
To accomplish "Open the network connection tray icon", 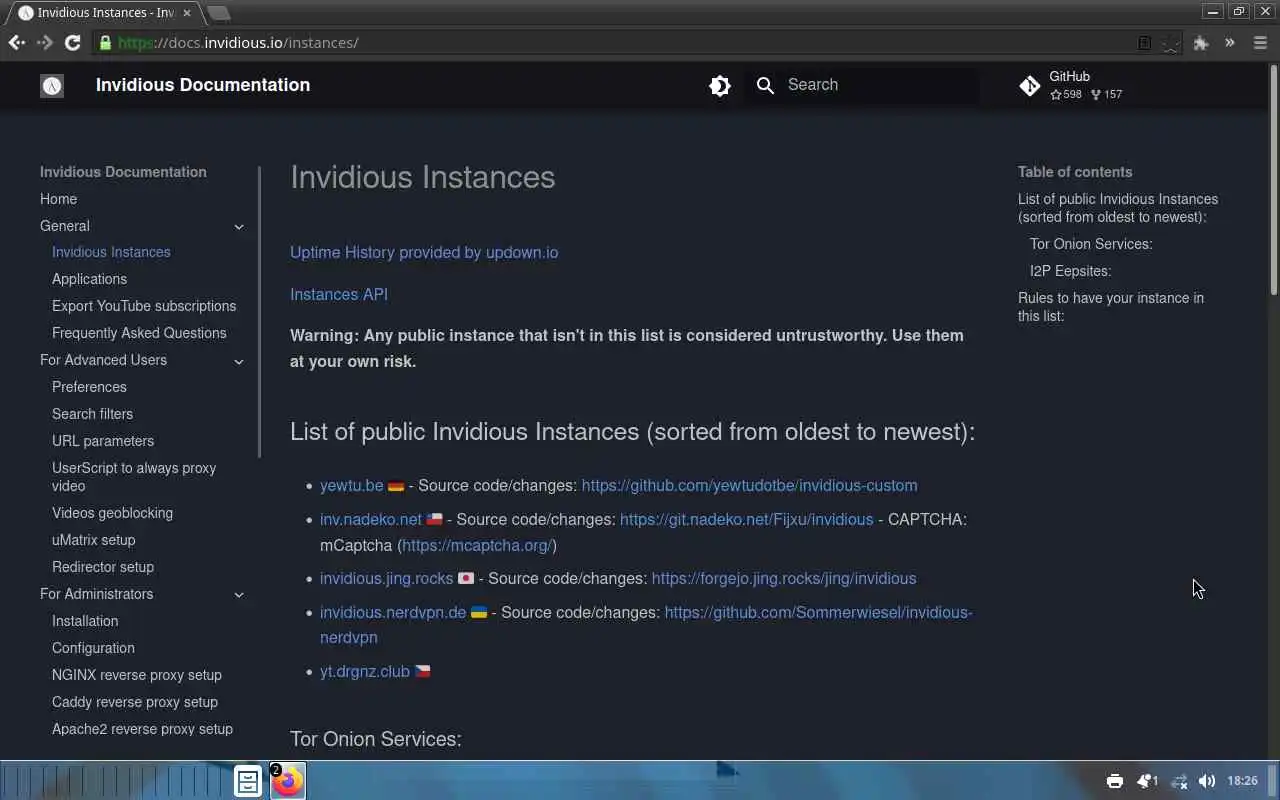I will [1179, 781].
